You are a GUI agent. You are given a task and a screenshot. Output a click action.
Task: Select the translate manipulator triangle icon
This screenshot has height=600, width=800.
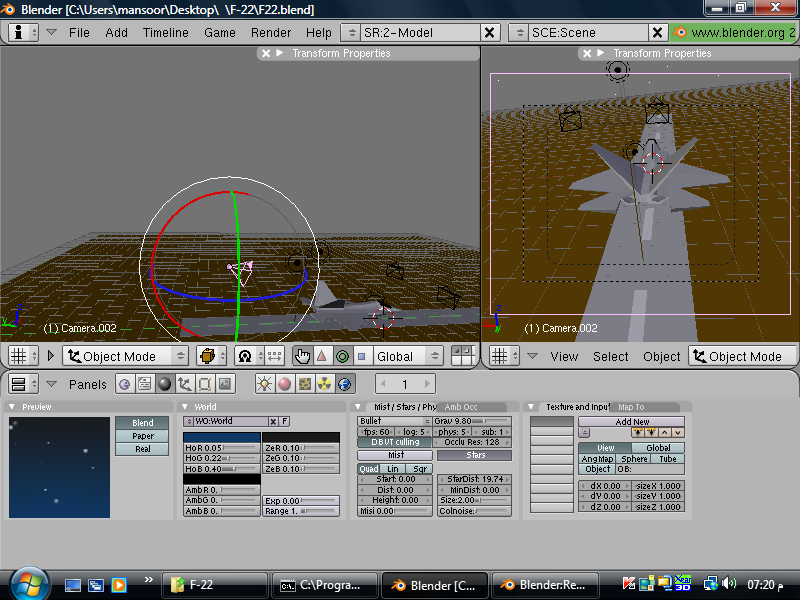pyautogui.click(x=322, y=356)
